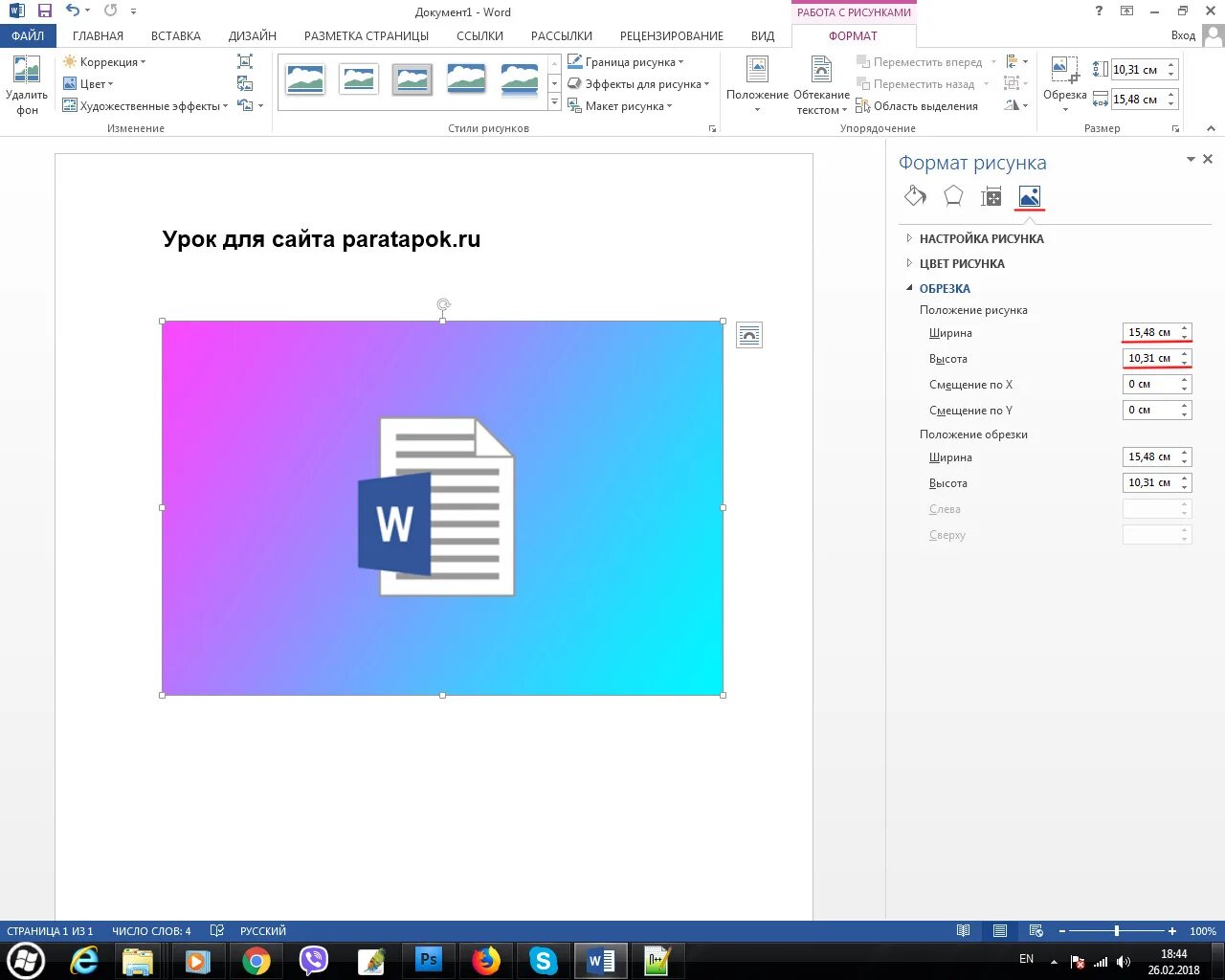Image resolution: width=1225 pixels, height=980 pixels.
Task: Click the Windows Start button
Action: click(x=25, y=960)
